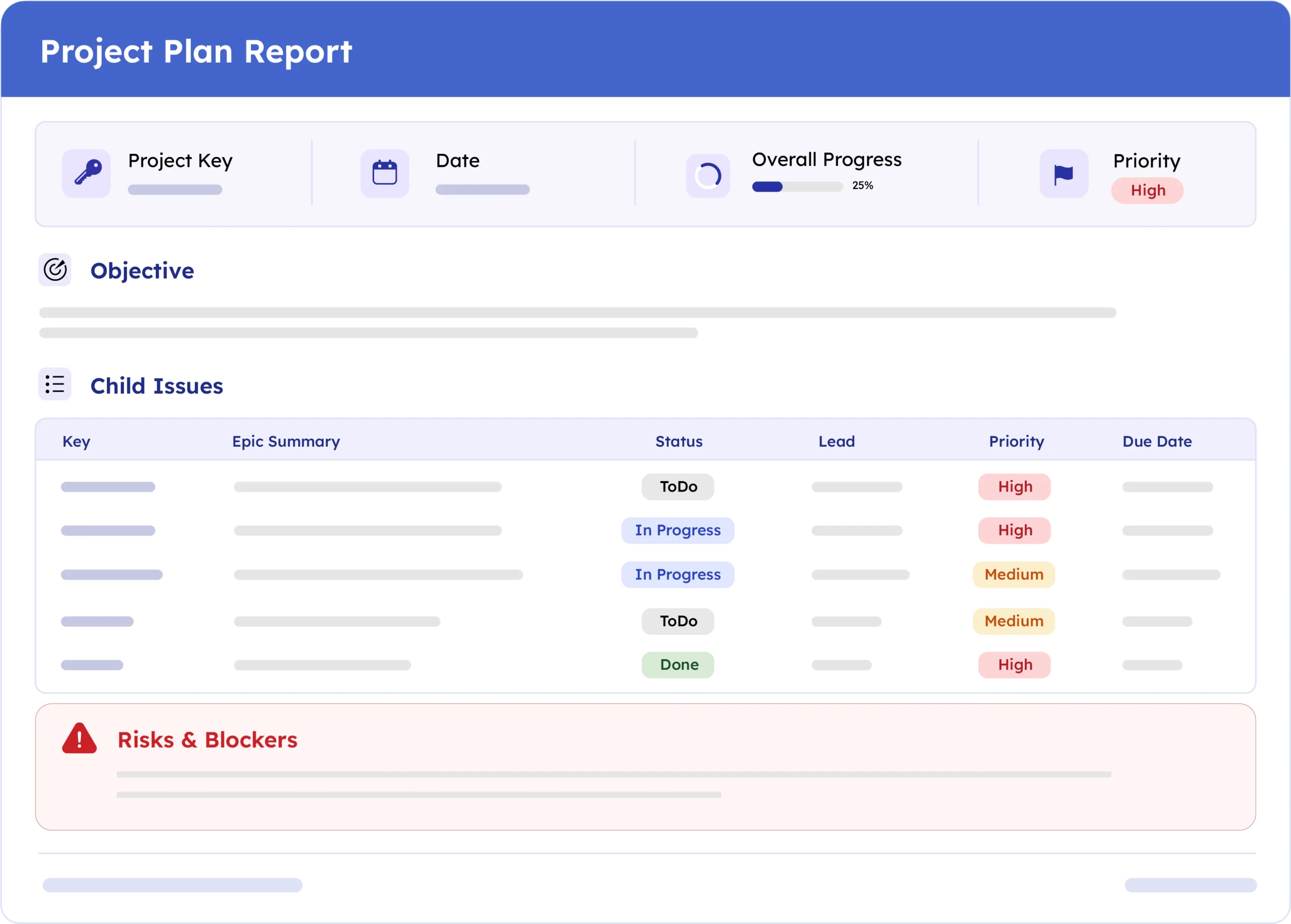
Task: Click the Child Issues list icon
Action: (x=55, y=384)
